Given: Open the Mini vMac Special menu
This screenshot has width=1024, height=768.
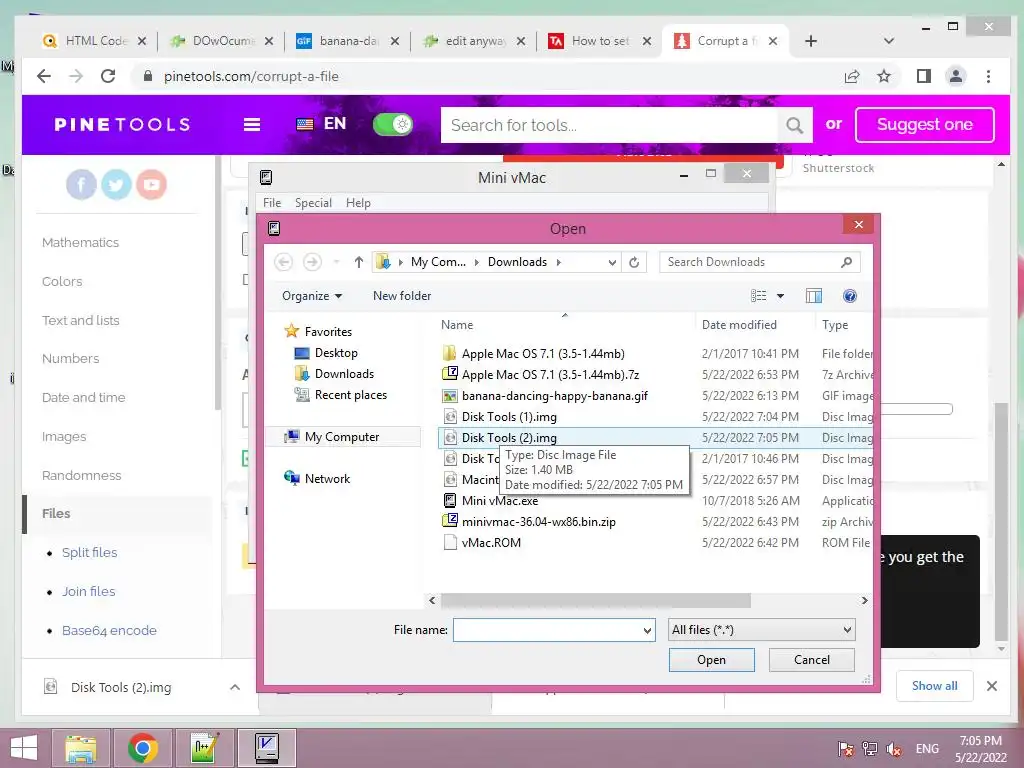Looking at the screenshot, I should coord(313,203).
